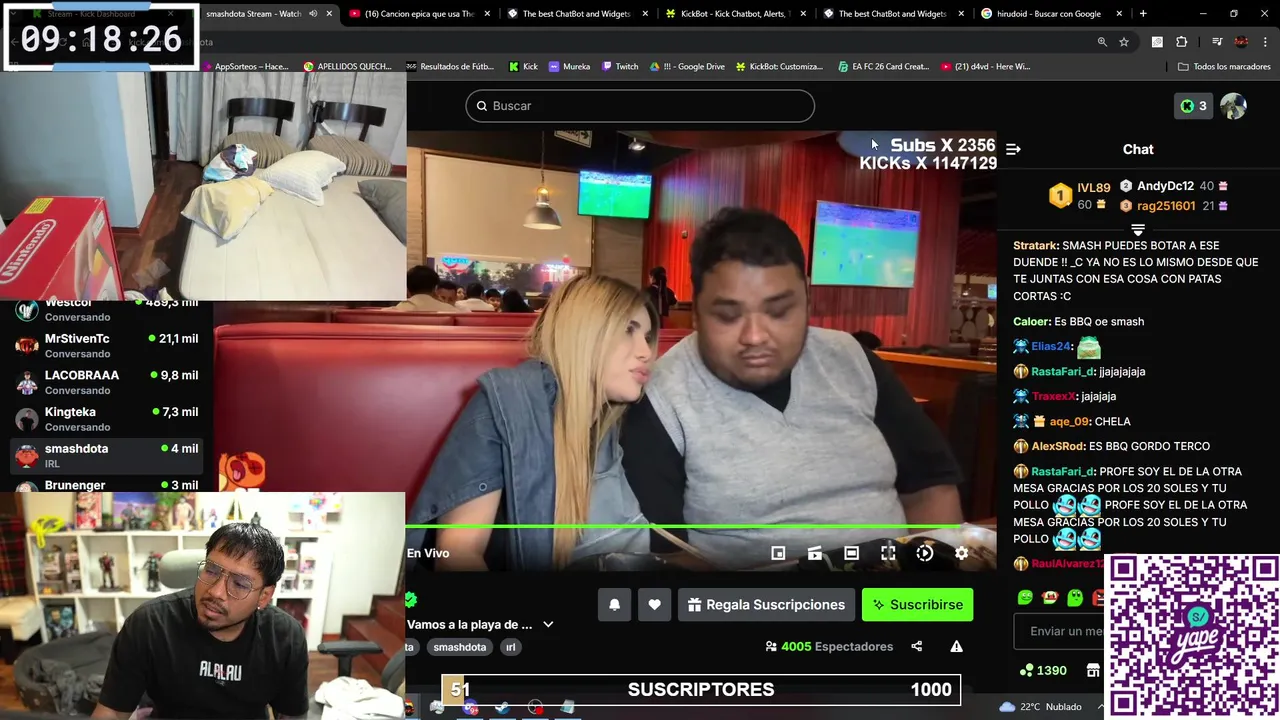1280x720 pixels.
Task: Open a new browser tab
Action: click(x=1143, y=14)
